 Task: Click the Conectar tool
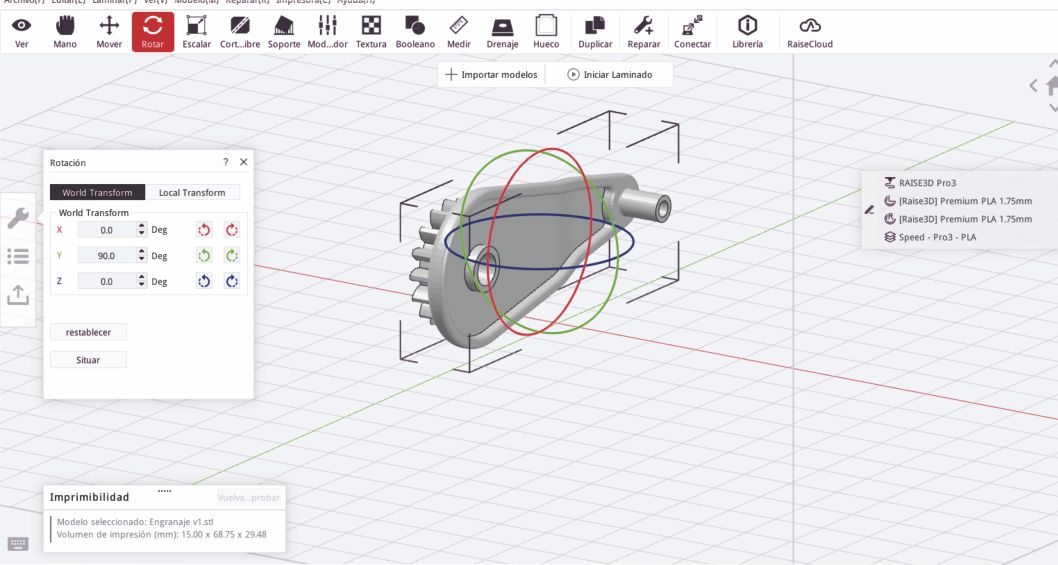pos(692,32)
